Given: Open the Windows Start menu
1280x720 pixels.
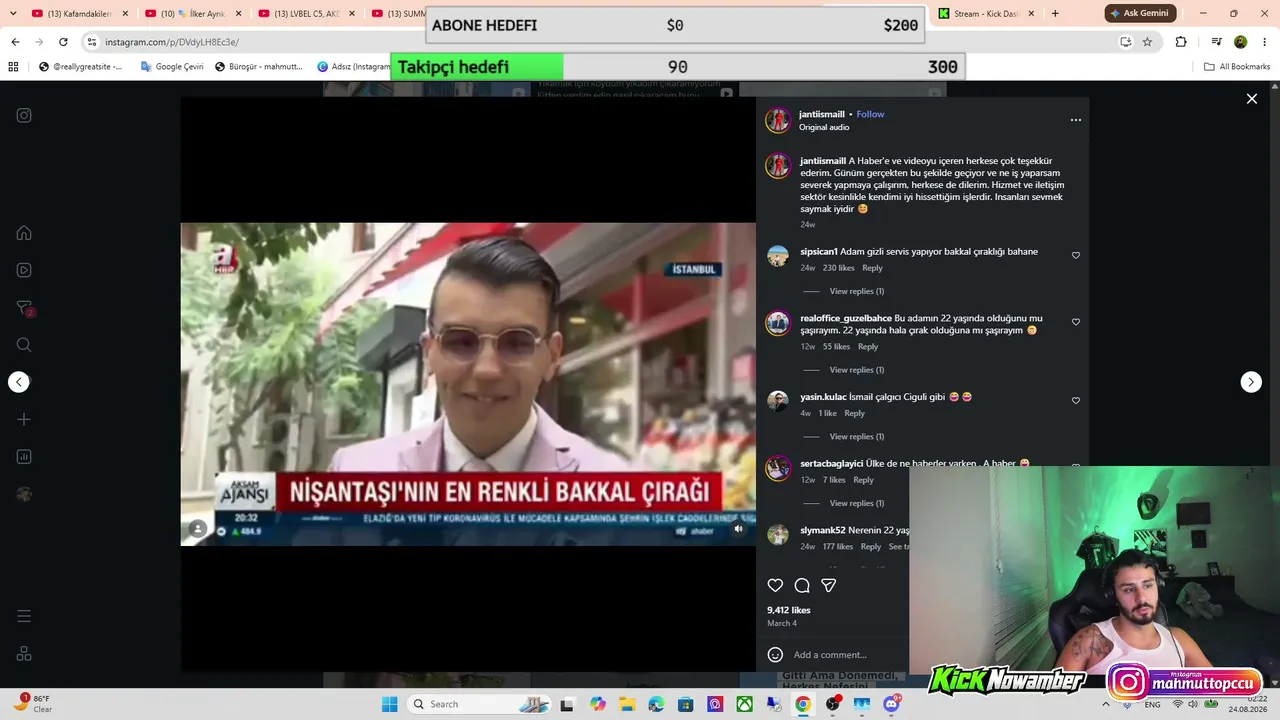Looking at the screenshot, I should pyautogui.click(x=389, y=704).
